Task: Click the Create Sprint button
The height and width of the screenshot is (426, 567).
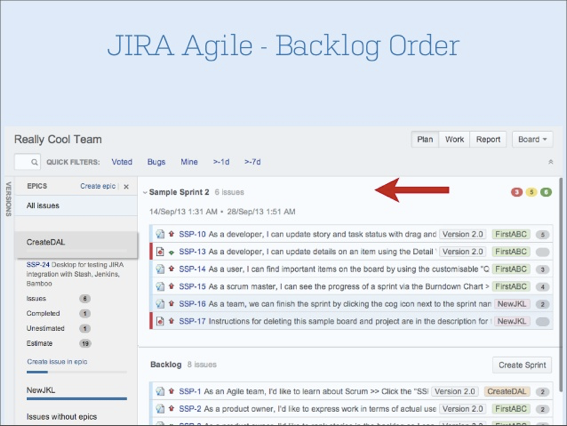Action: coord(522,365)
